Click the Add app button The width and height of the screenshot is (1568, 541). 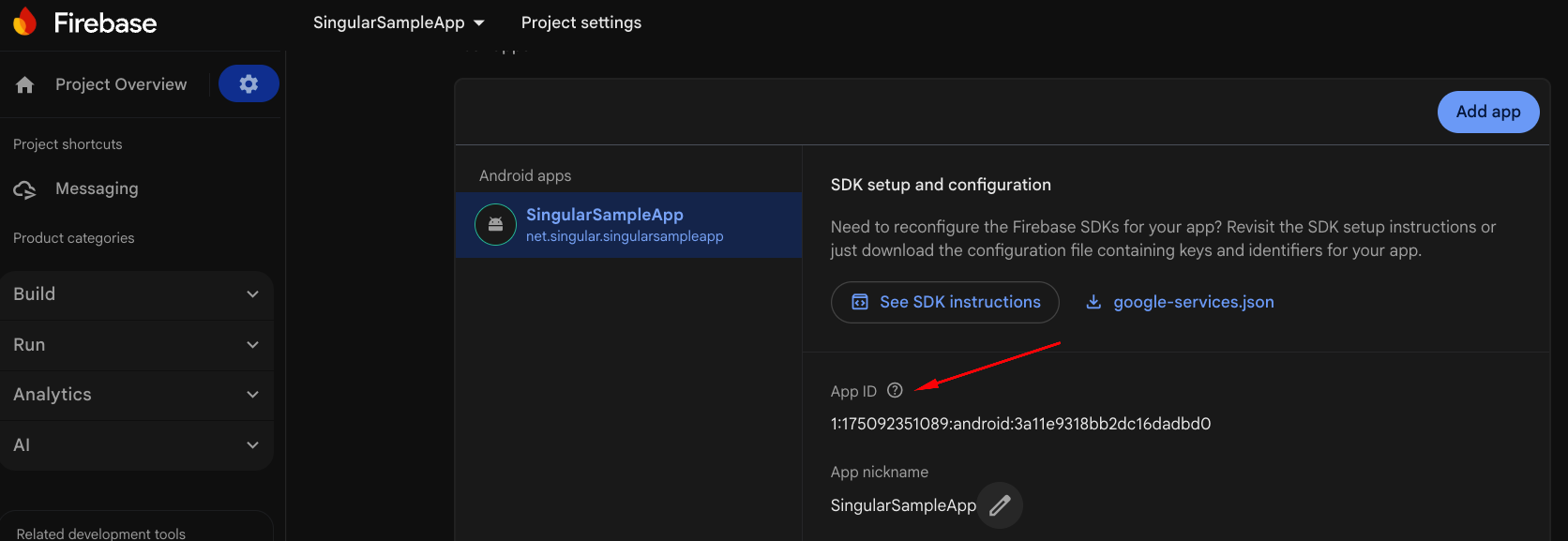click(x=1488, y=112)
